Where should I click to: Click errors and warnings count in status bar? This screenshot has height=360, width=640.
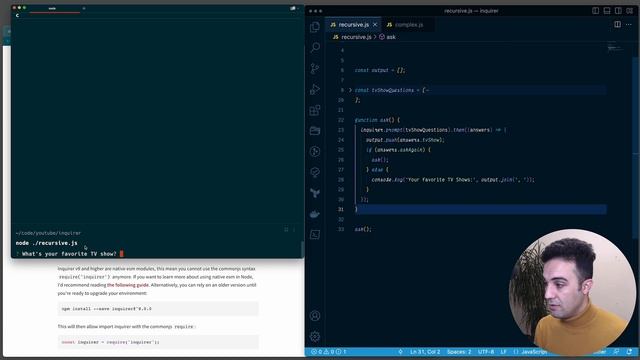[x=329, y=351]
